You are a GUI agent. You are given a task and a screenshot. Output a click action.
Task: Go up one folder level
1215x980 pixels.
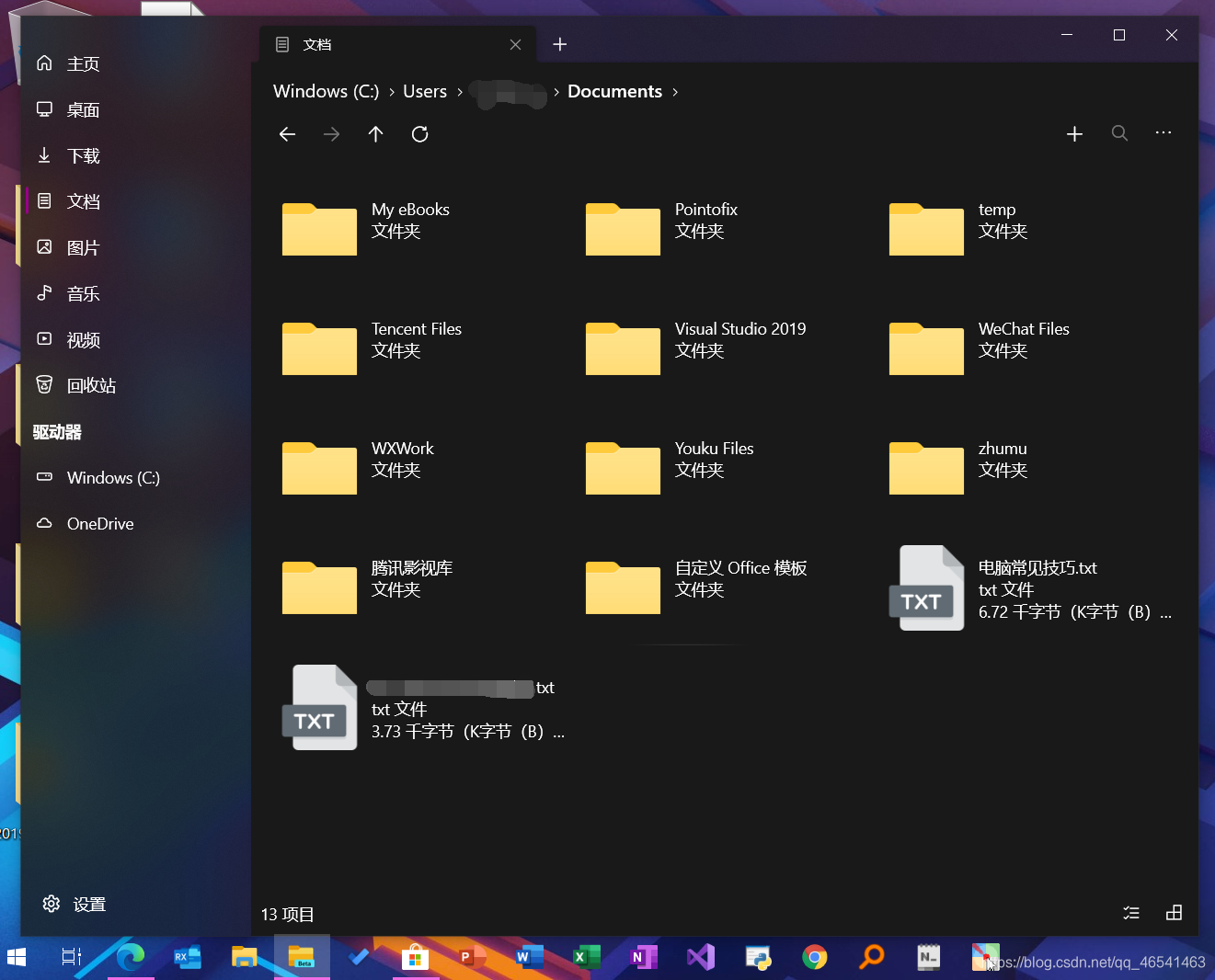[375, 134]
